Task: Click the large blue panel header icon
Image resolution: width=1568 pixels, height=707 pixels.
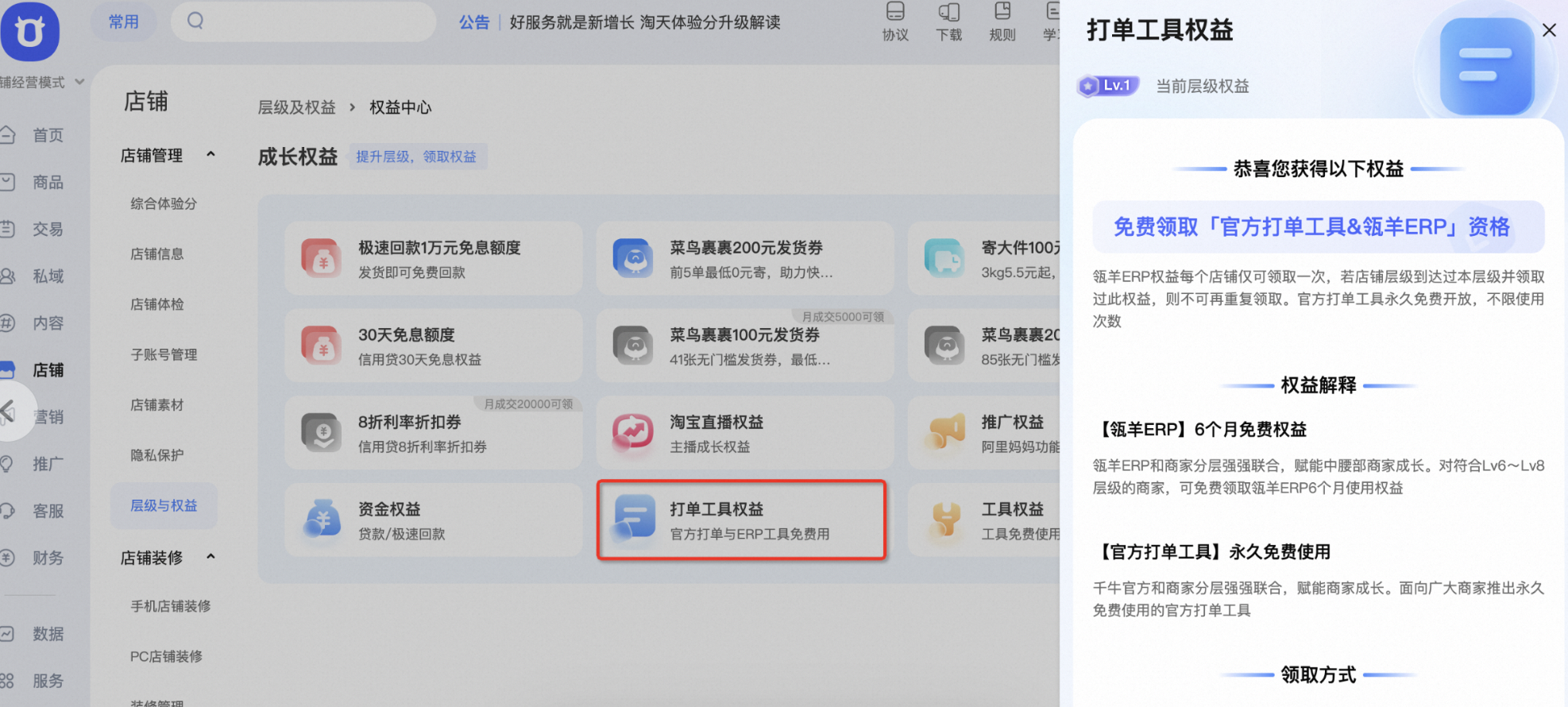Action: click(1486, 67)
